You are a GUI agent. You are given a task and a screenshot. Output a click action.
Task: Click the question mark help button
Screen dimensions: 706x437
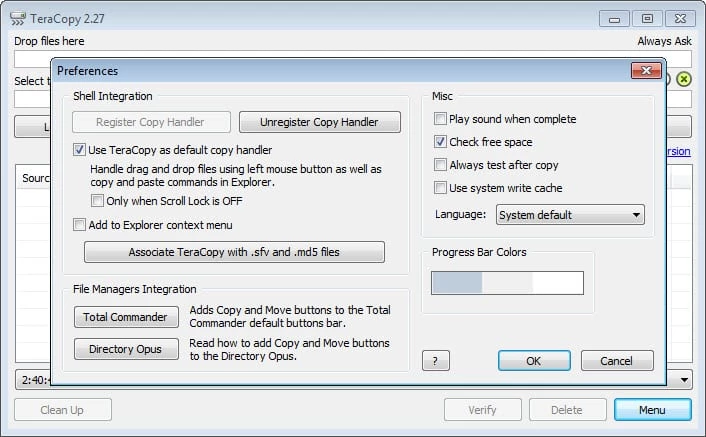435,361
